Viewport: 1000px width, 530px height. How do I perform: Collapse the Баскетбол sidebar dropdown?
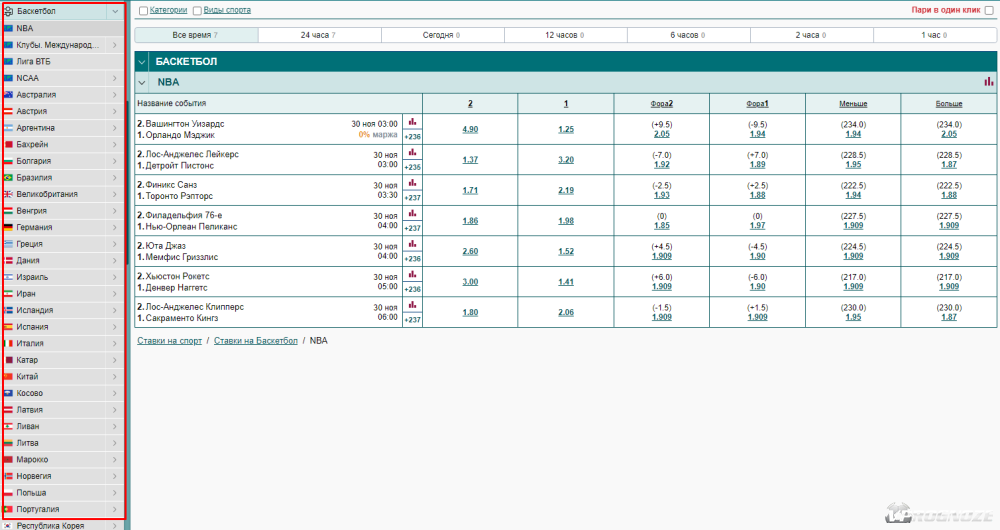coord(115,11)
